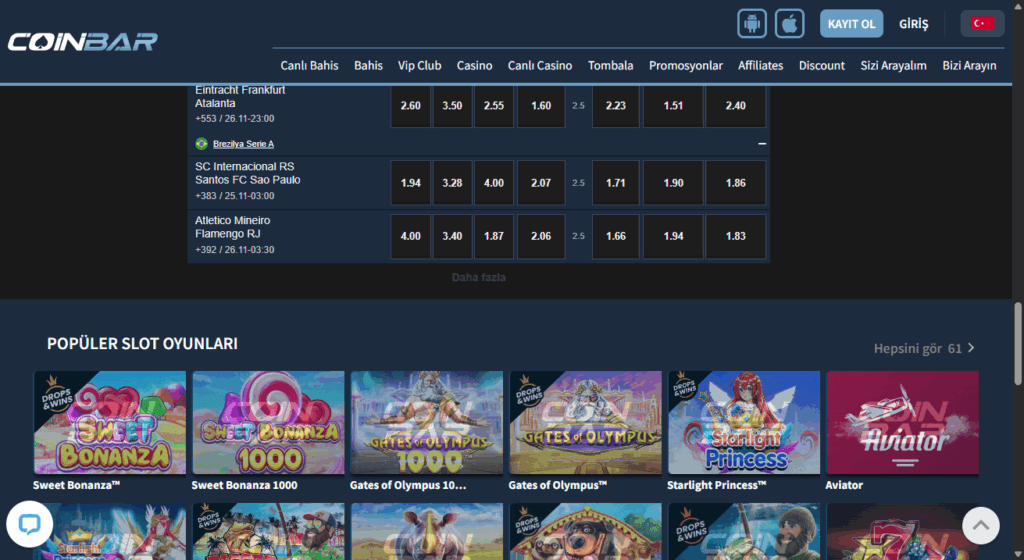Screen dimensions: 1024x560
Task: Click the GİRİŞ login link
Action: pyautogui.click(x=914, y=23)
